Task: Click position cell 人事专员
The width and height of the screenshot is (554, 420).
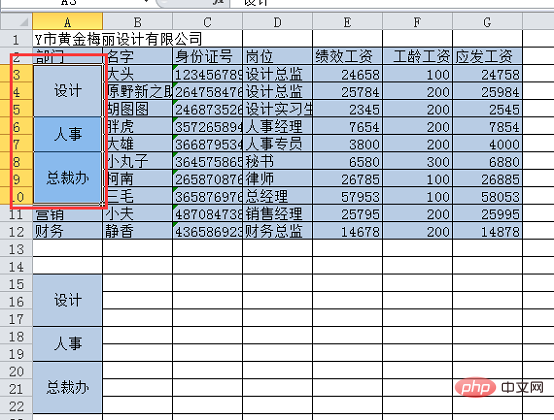Action: coord(277,144)
